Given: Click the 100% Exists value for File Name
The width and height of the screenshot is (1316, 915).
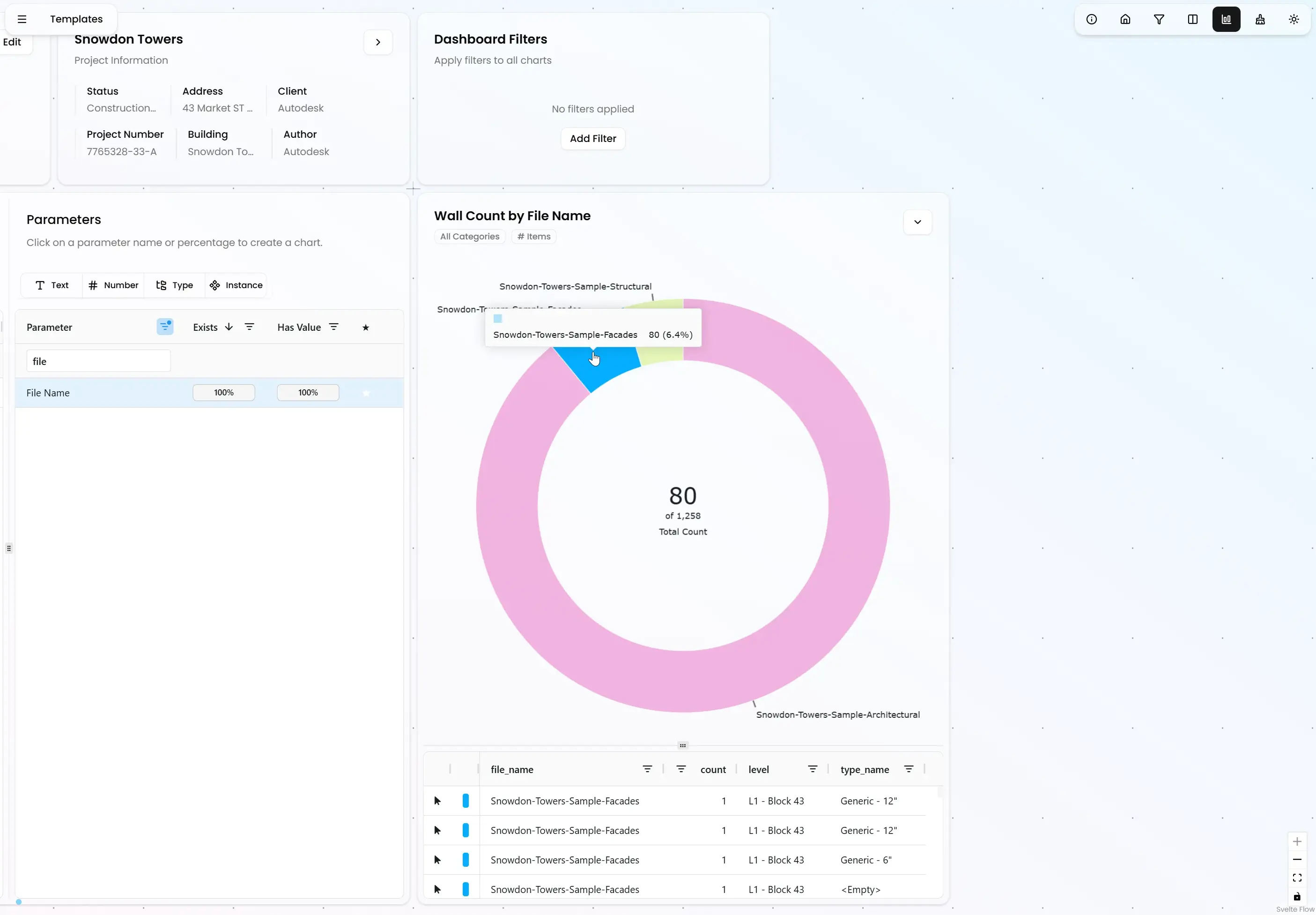Looking at the screenshot, I should [x=223, y=393].
